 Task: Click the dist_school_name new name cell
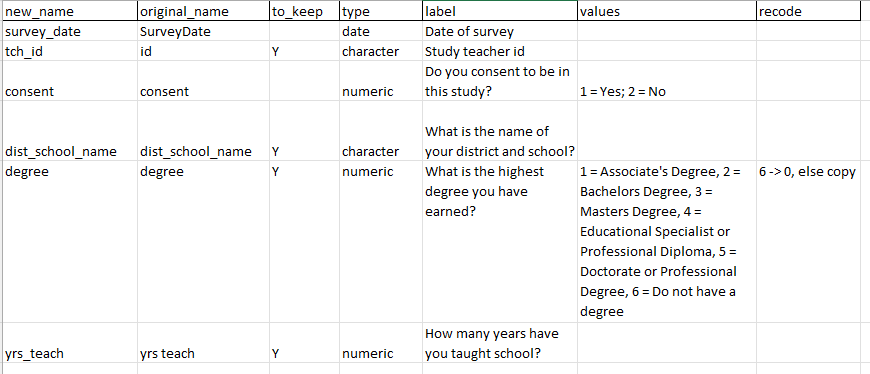click(70, 131)
